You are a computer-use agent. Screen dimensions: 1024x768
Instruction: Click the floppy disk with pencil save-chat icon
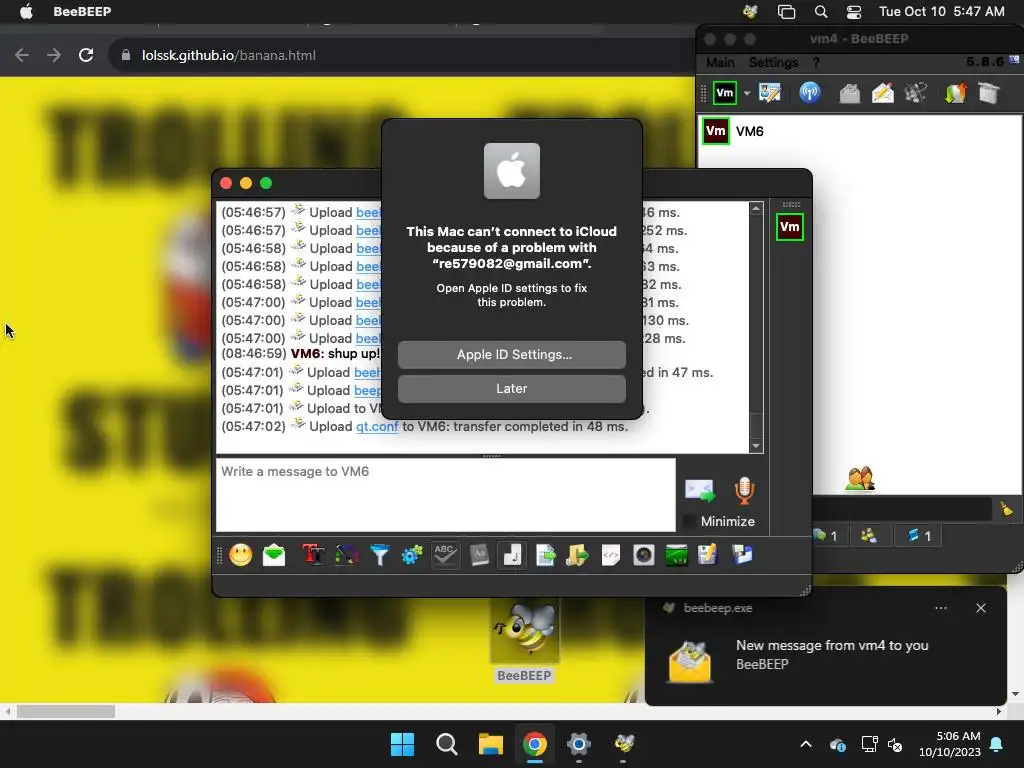pos(708,555)
